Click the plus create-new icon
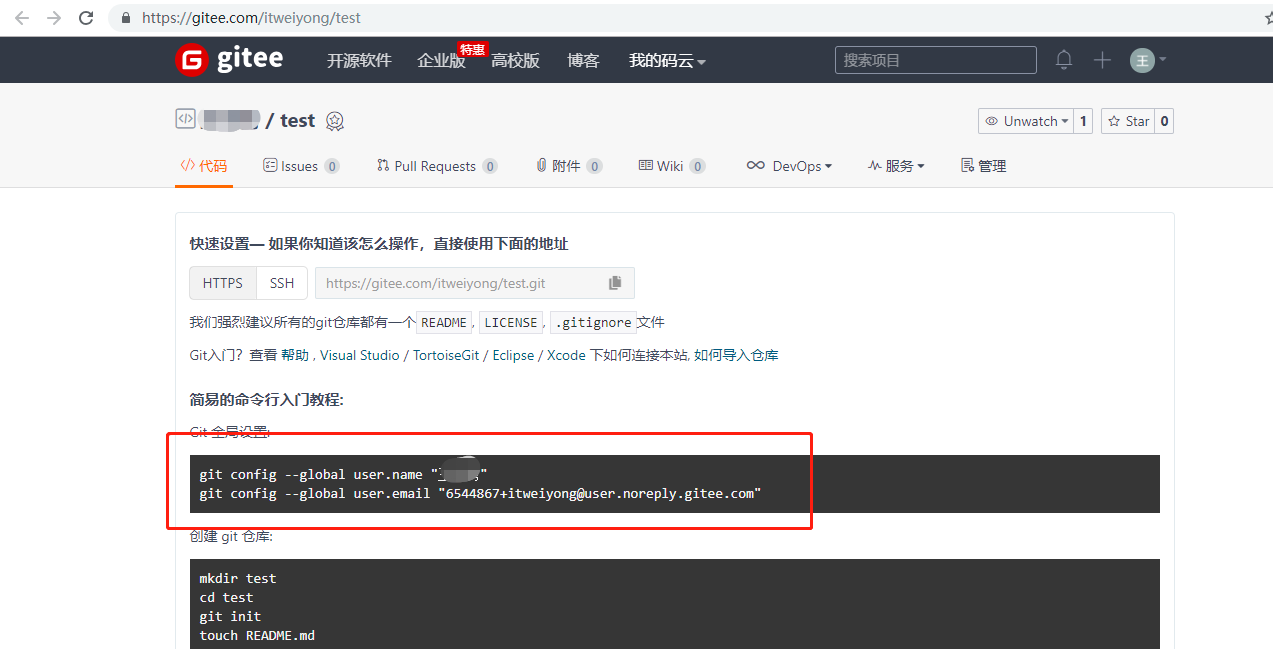Viewport: 1273px width, 649px height. [x=1102, y=60]
